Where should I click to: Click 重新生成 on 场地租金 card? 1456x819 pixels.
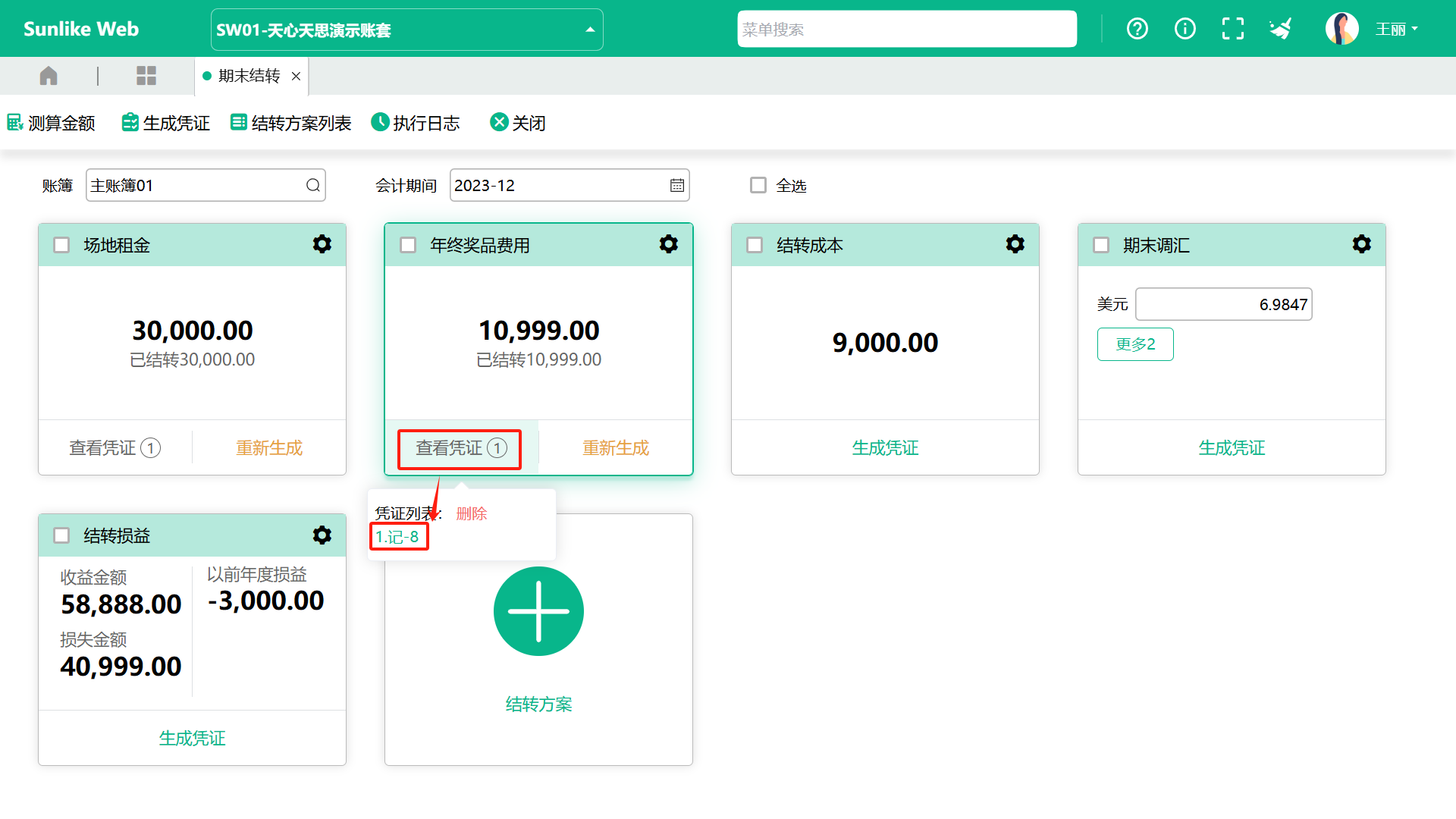[269, 448]
